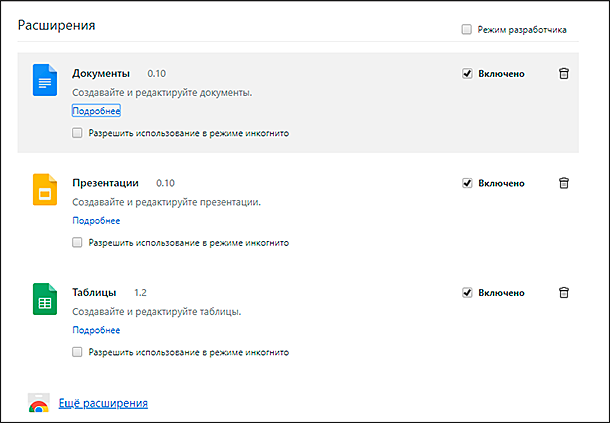Viewport: 610px width, 423px height.
Task: Open Подробнее link under Презентации
Action: click(96, 221)
